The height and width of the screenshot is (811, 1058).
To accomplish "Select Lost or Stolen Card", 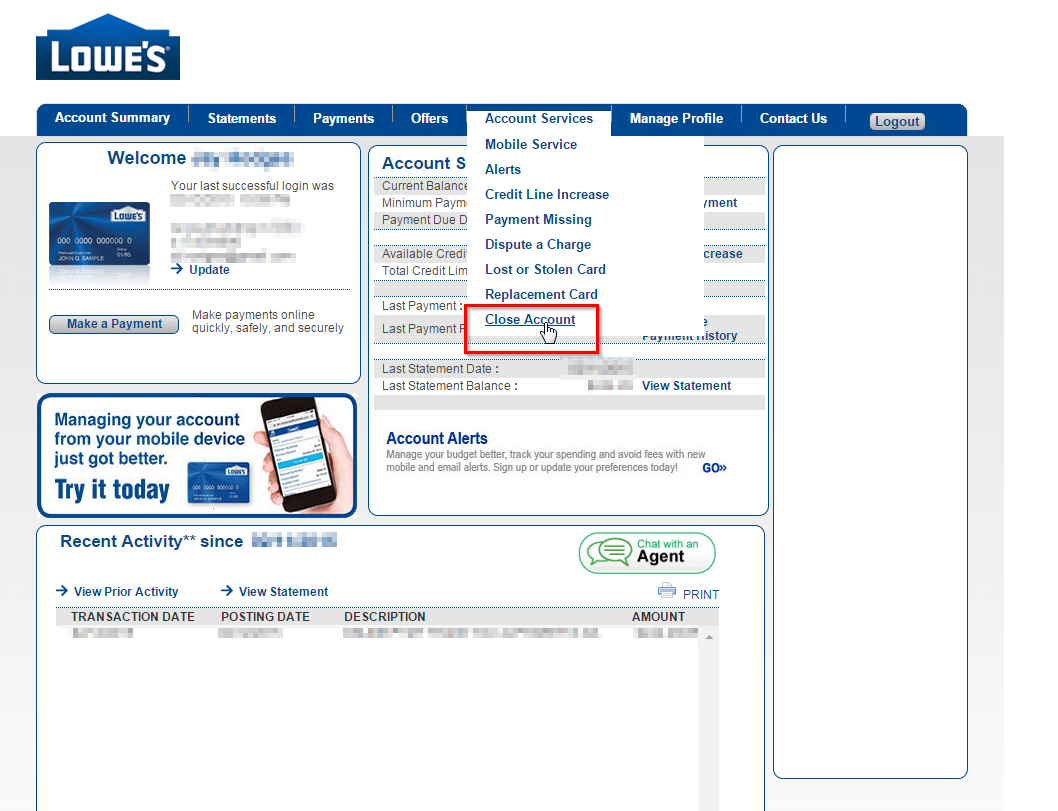I will (545, 269).
